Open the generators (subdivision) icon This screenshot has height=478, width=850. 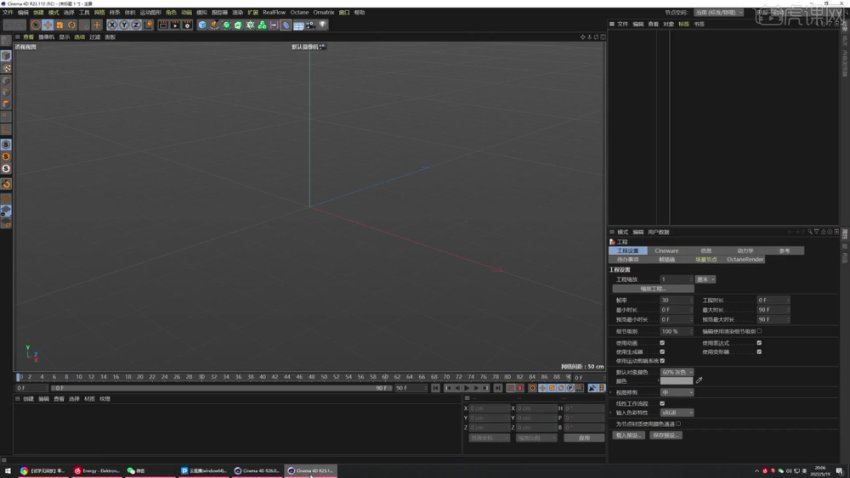coord(226,25)
